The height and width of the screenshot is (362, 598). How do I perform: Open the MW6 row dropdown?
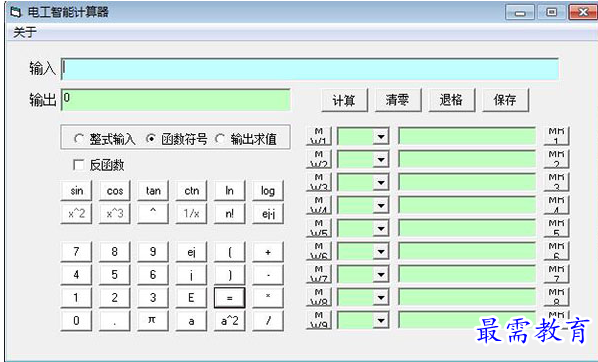click(x=381, y=251)
